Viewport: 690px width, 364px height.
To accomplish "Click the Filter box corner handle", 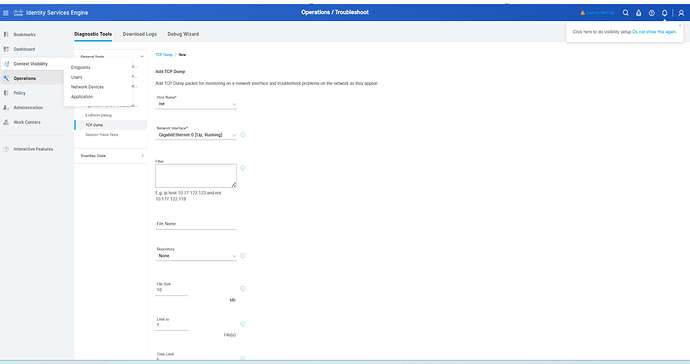I will click(234, 185).
